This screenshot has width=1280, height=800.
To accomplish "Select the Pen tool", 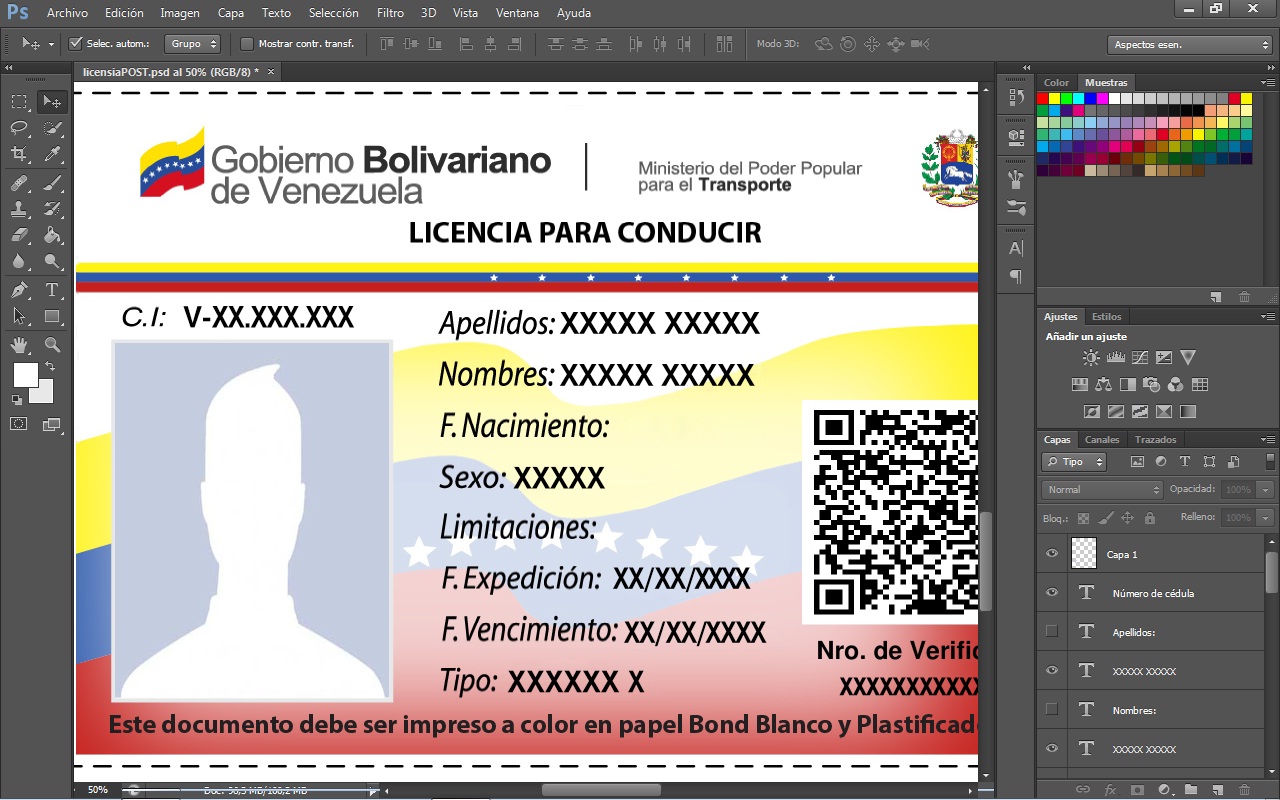I will pyautogui.click(x=19, y=290).
